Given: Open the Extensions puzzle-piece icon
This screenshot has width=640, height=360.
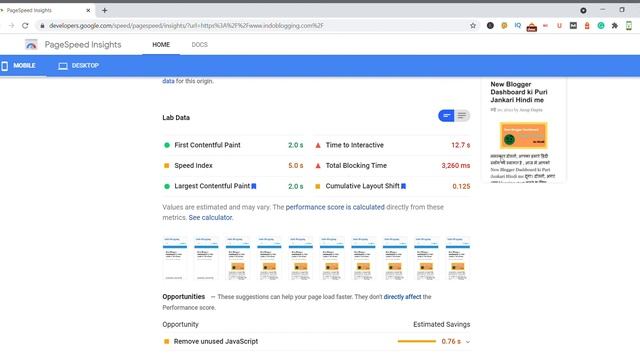Looking at the screenshot, I should pos(615,26).
